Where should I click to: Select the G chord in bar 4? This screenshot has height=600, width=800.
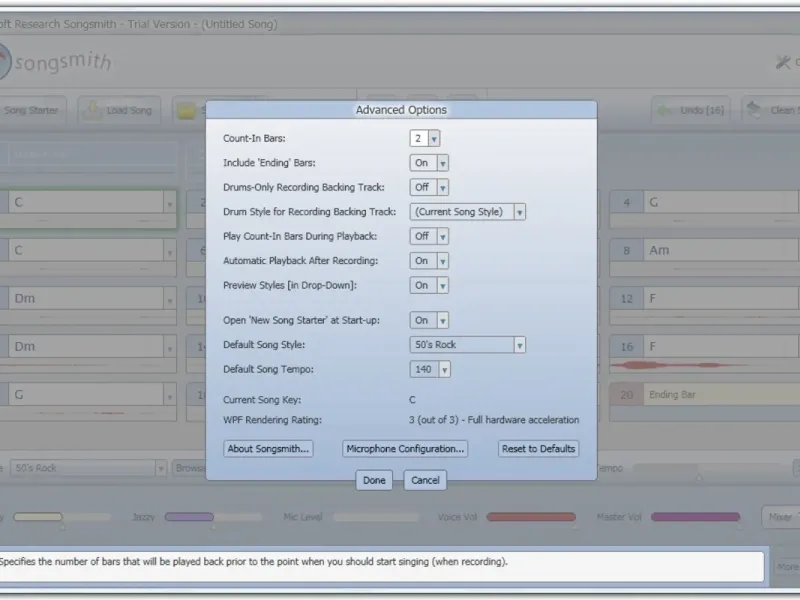click(x=721, y=203)
